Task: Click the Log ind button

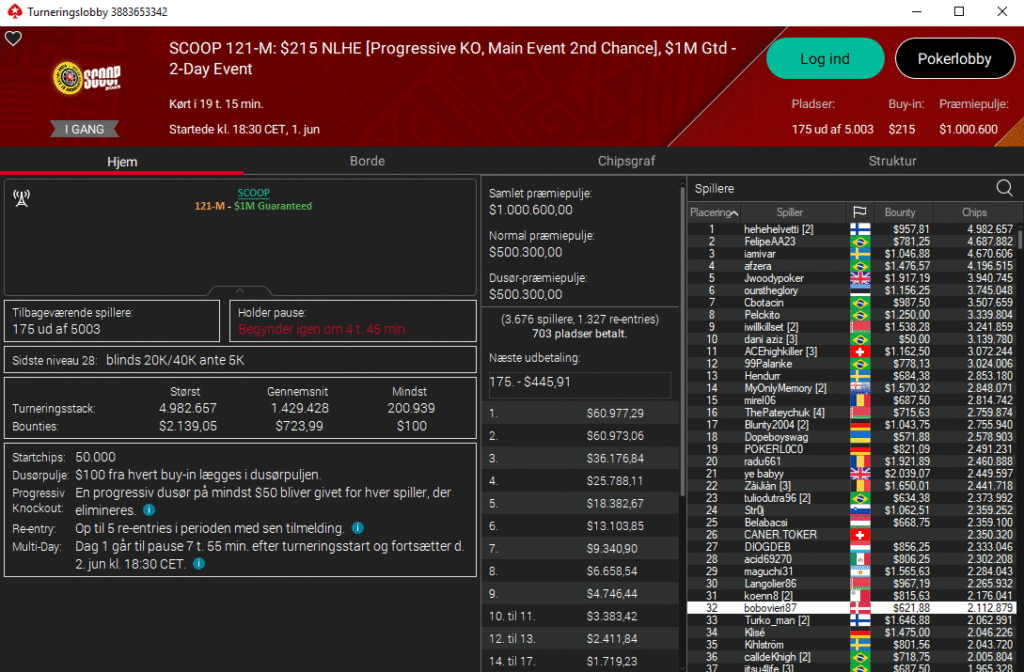Action: [825, 59]
